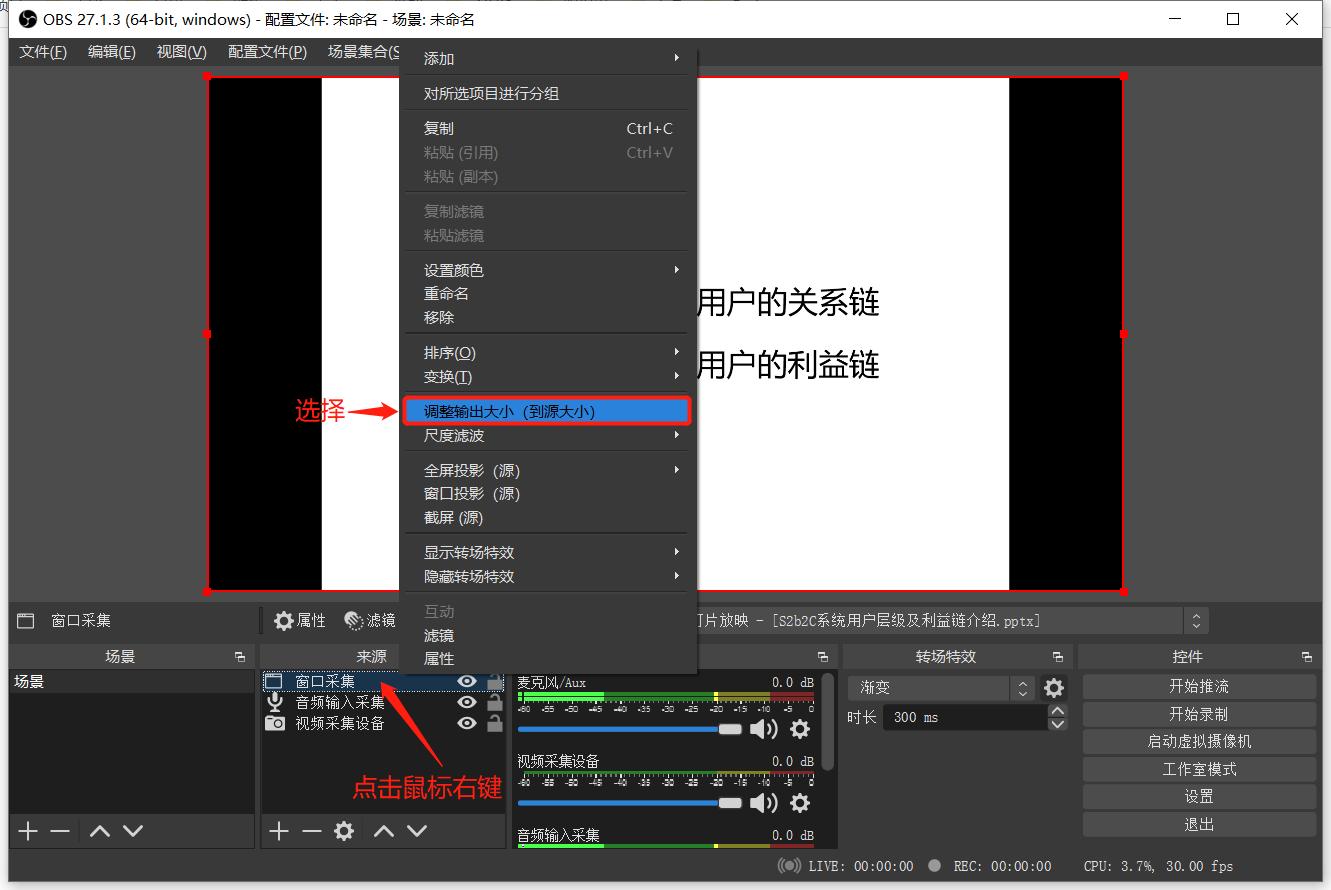Click the 时长 300 ms input field

tap(965, 717)
